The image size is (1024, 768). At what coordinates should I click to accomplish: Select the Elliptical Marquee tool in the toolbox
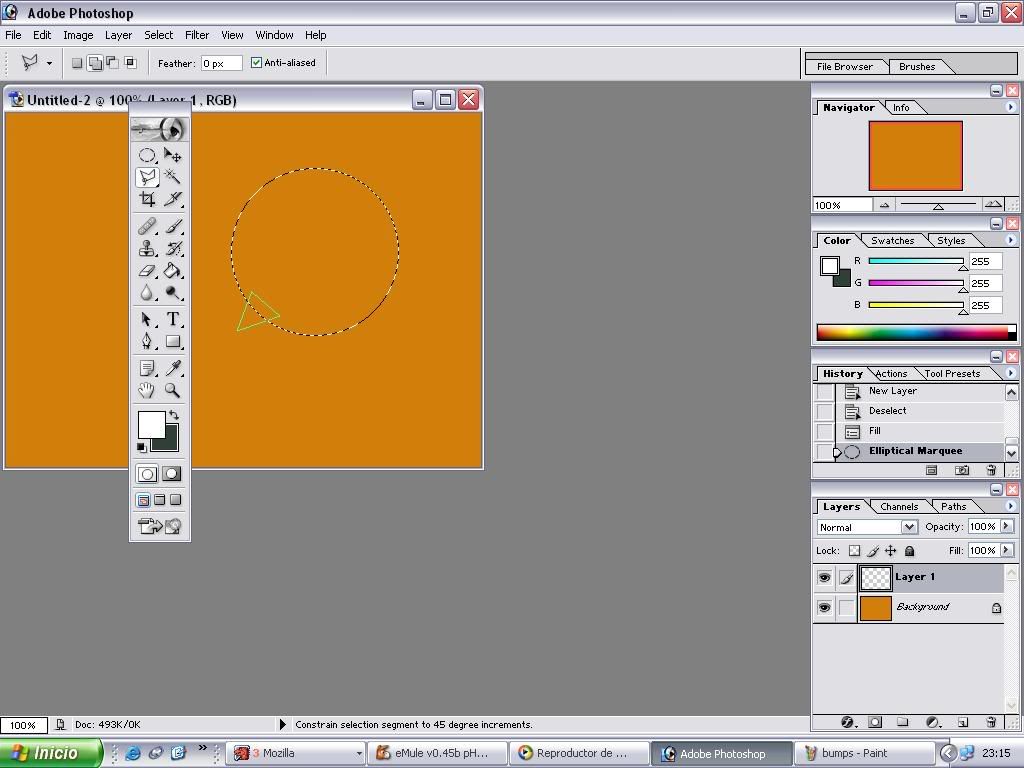point(147,155)
